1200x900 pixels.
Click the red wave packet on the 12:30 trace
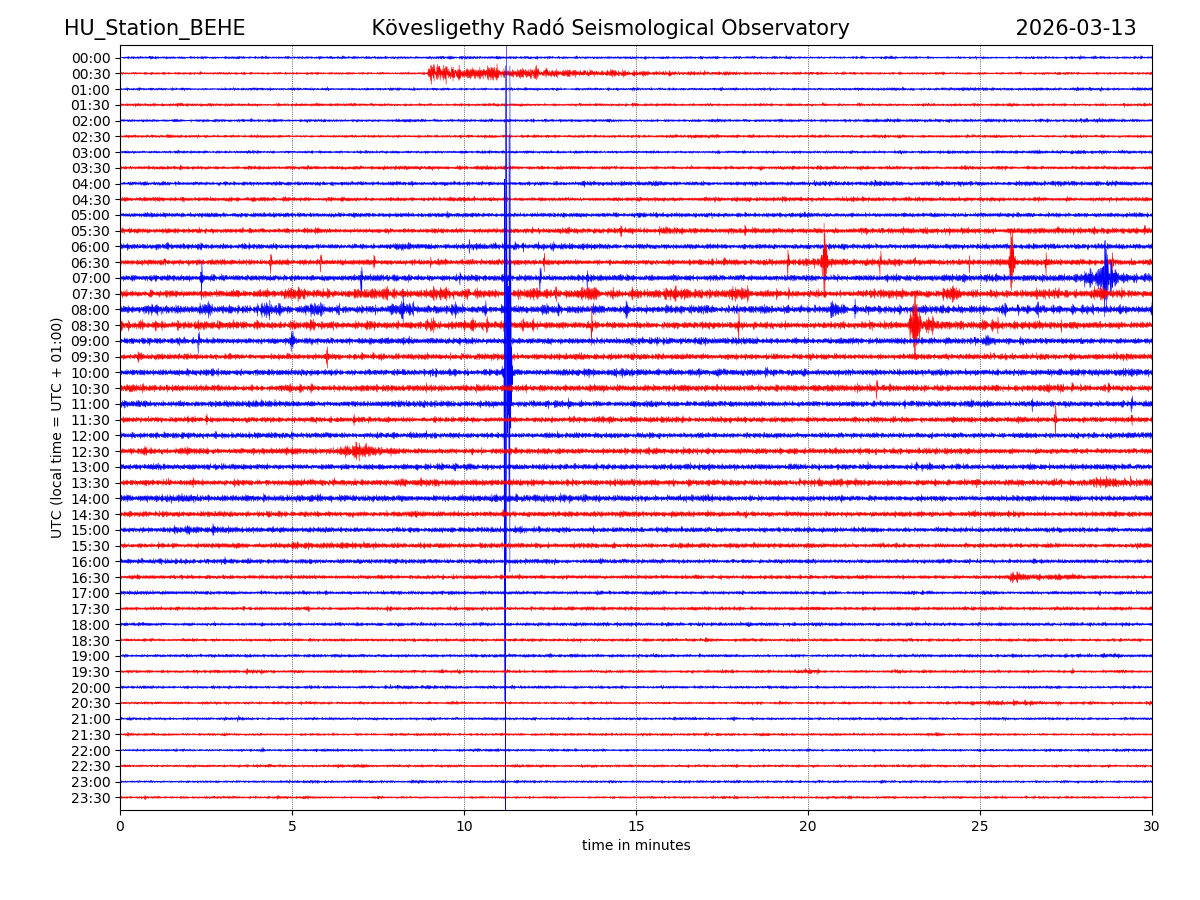(x=359, y=451)
